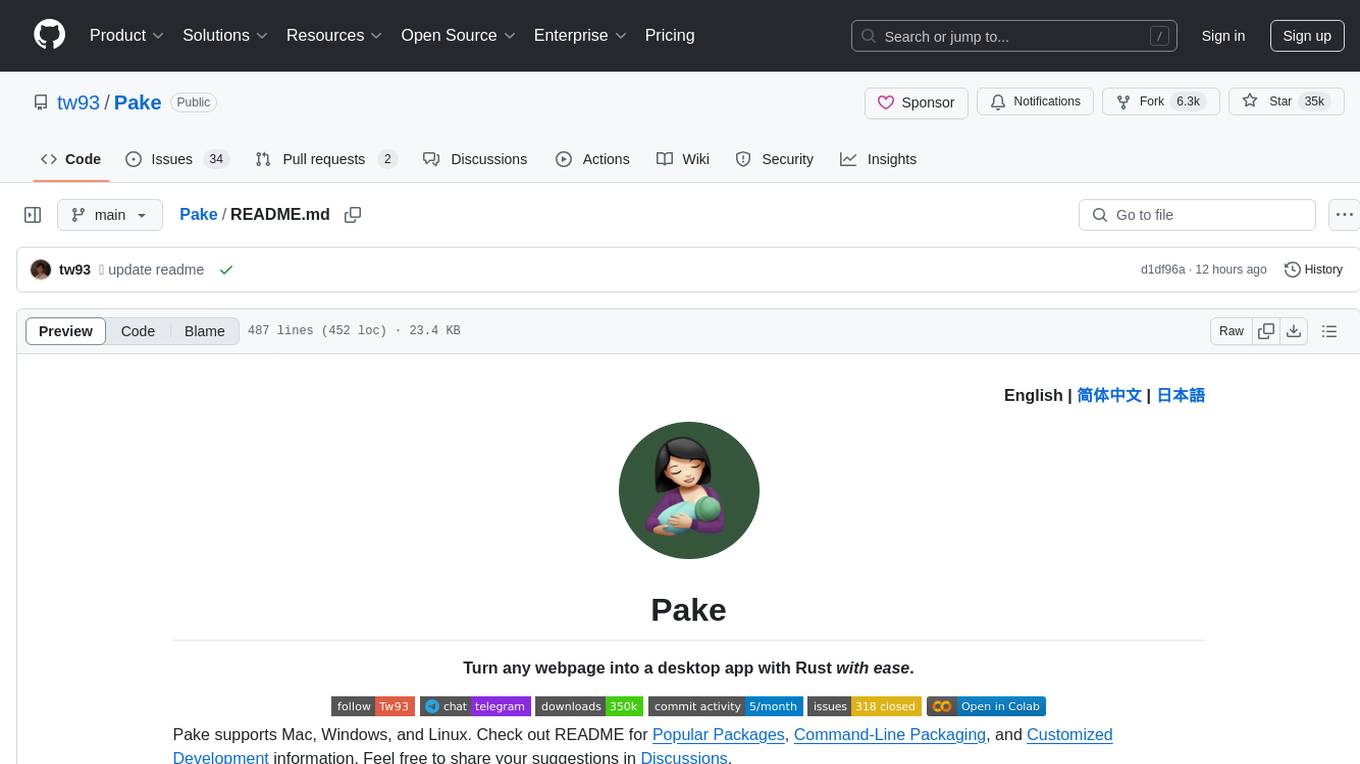Expand the Open Source menu
This screenshot has height=764, width=1360.
pyautogui.click(x=458, y=35)
